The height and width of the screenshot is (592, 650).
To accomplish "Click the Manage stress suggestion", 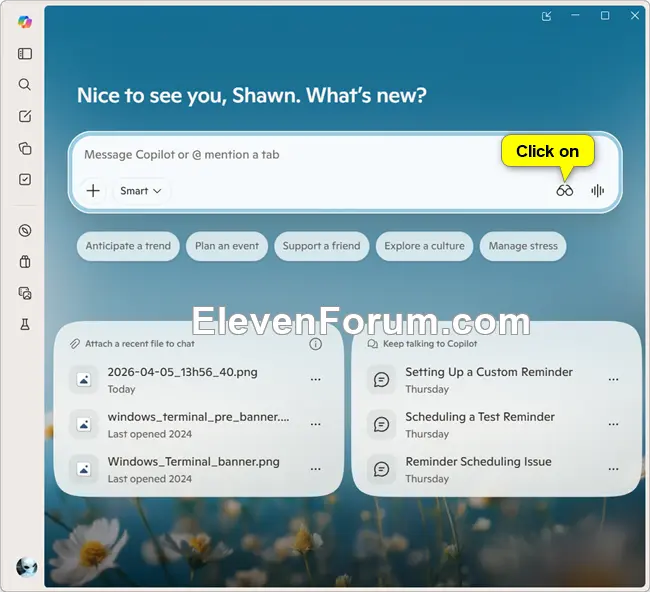I will tap(523, 246).
